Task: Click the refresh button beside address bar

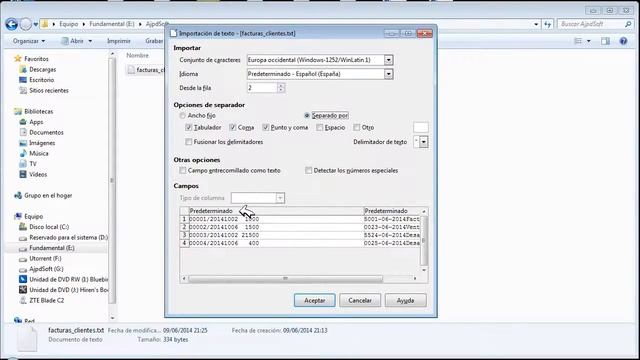Action: tap(547, 24)
